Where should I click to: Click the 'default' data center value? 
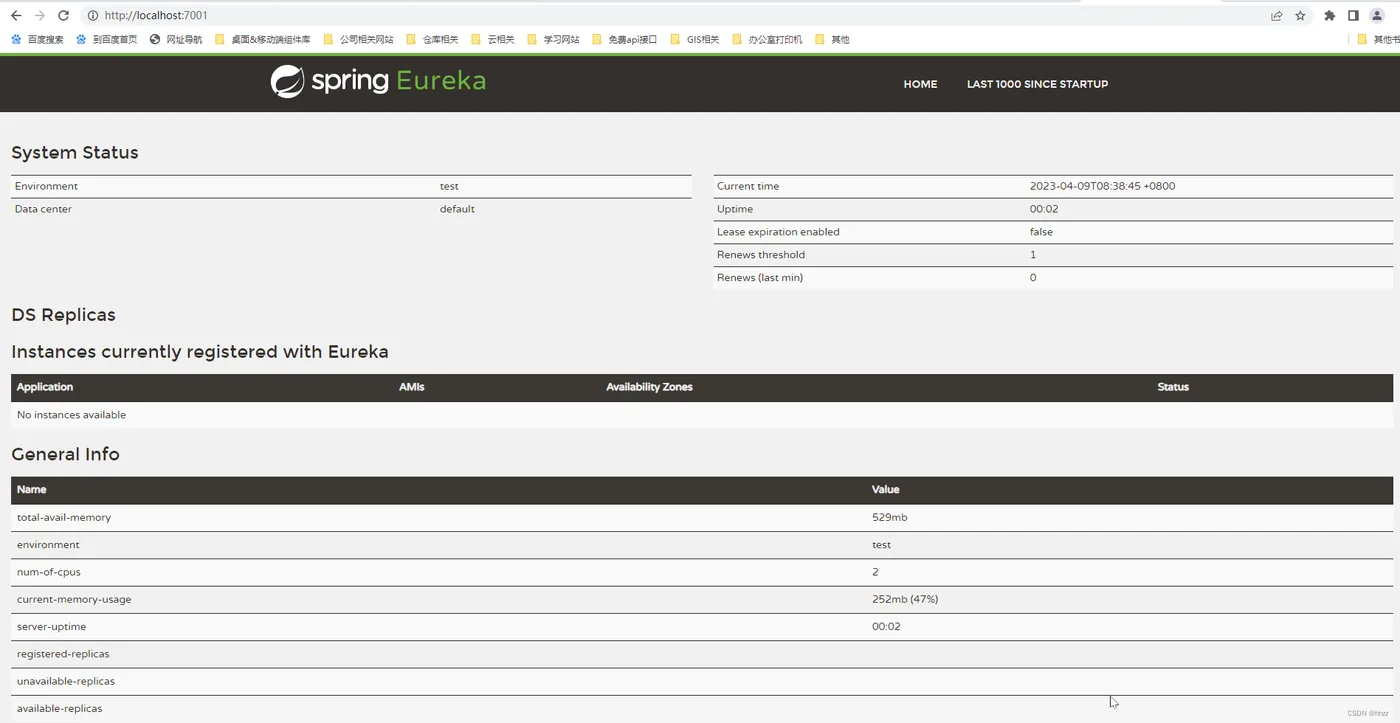coord(457,209)
